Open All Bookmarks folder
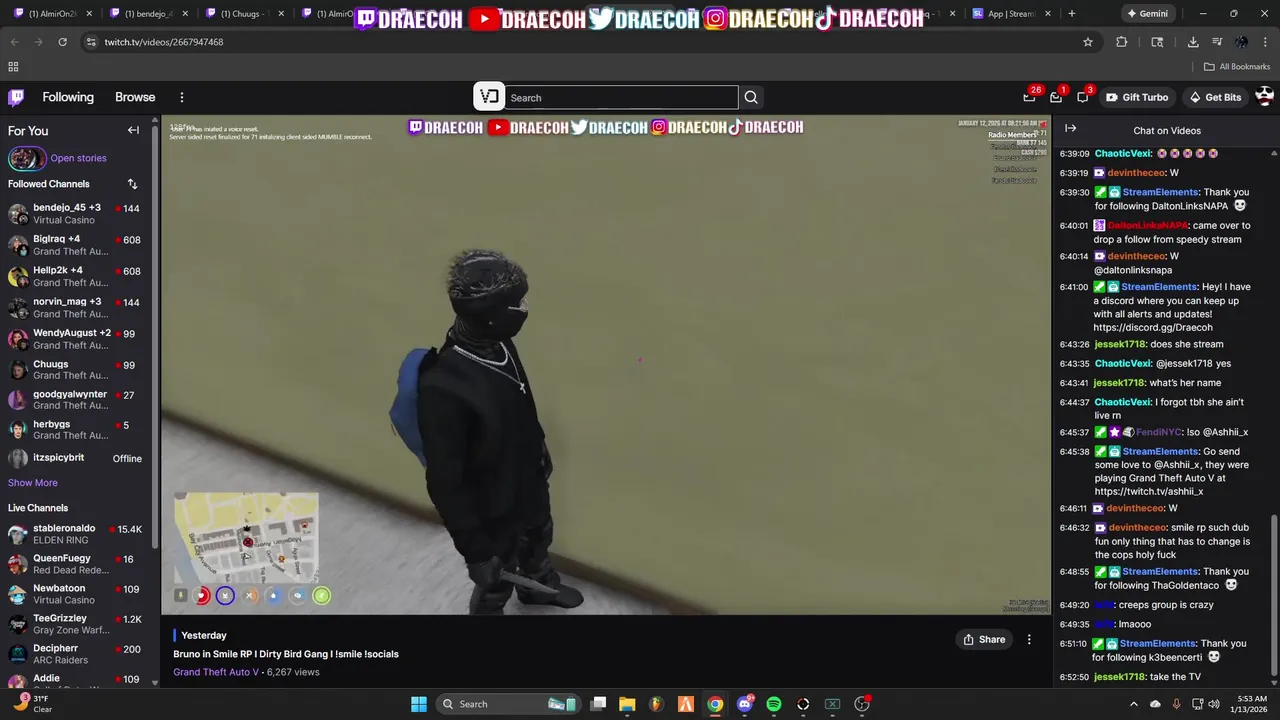The image size is (1280, 720). (x=1237, y=67)
